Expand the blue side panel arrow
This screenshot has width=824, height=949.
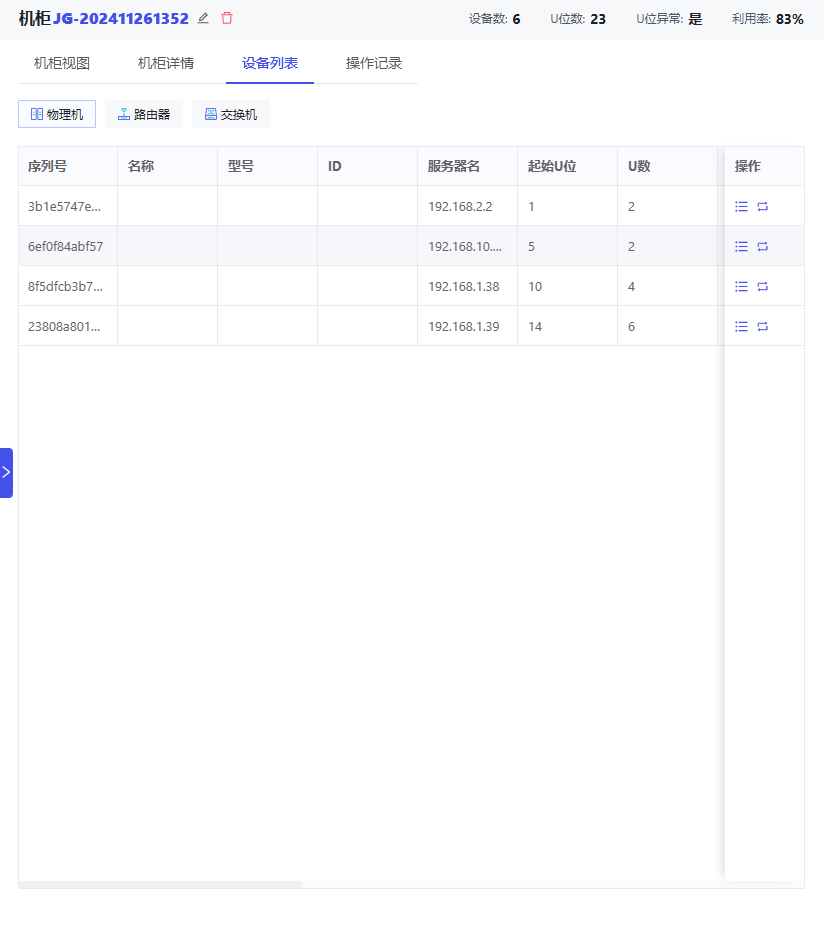pos(6,473)
